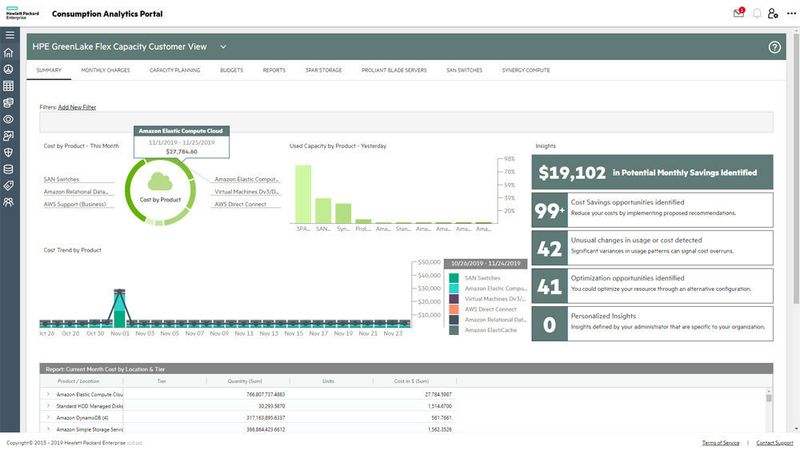This screenshot has width=800, height=450.
Task: Click the Virtual Machines Dv3 legend swatch
Action: coord(454,298)
